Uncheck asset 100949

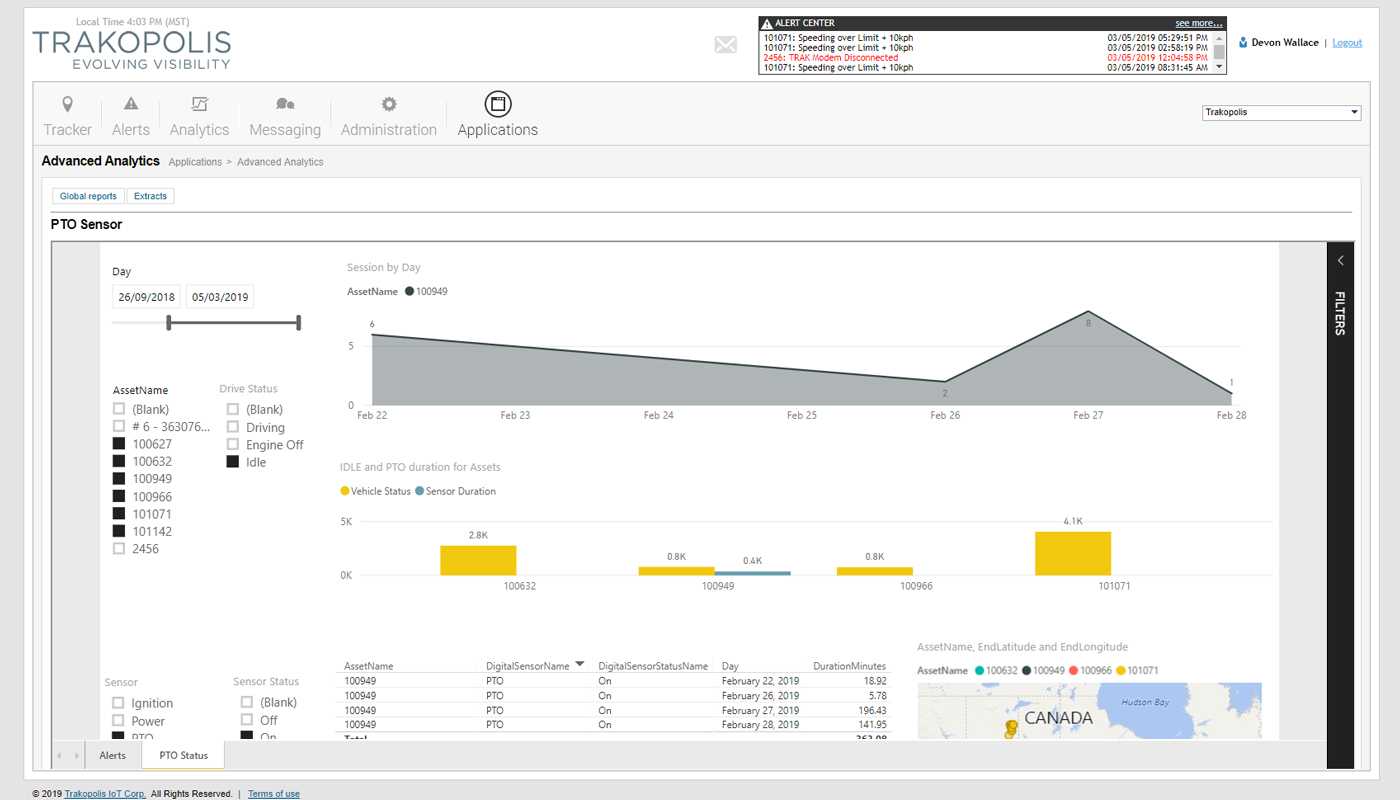pyautogui.click(x=119, y=479)
